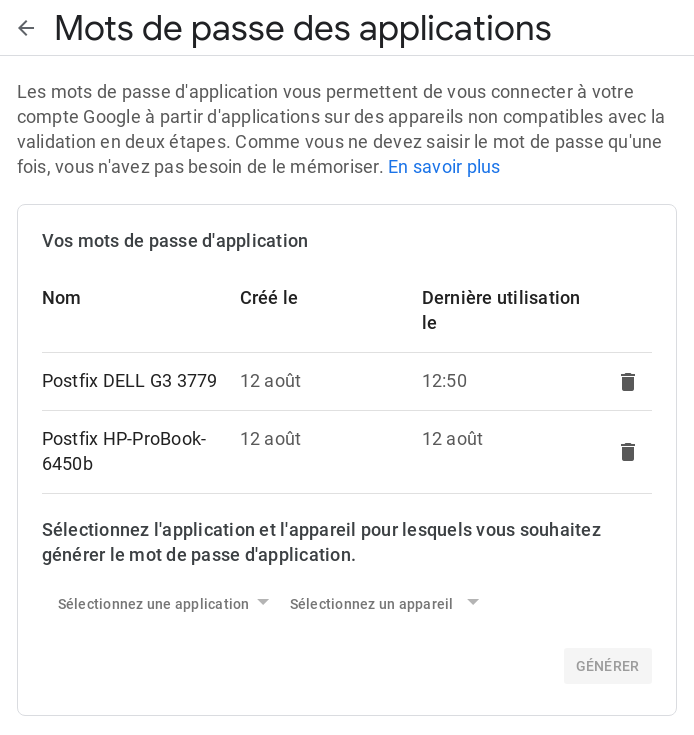Click the 'Vos mots de passe d'application' heading
Screen dimensions: 694x735
175,241
